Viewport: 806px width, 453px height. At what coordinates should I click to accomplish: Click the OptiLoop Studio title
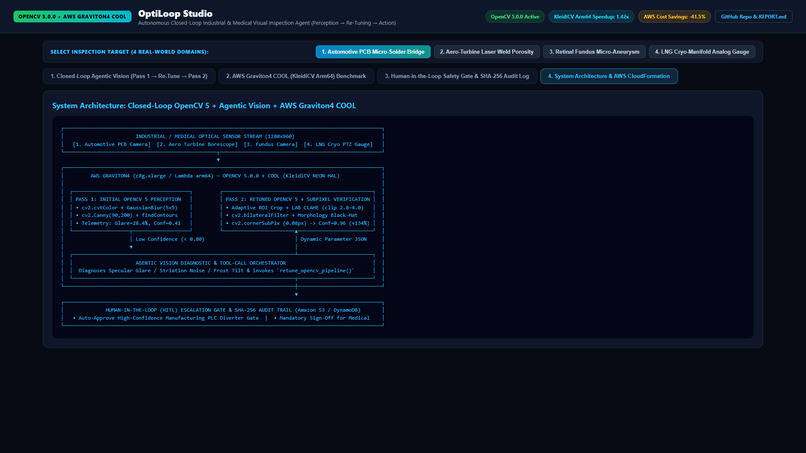(x=175, y=13)
